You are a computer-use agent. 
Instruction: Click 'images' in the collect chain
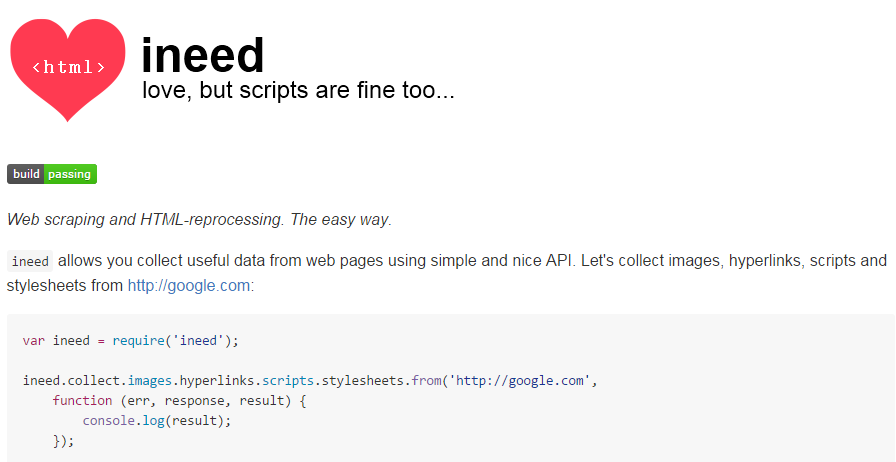150,380
